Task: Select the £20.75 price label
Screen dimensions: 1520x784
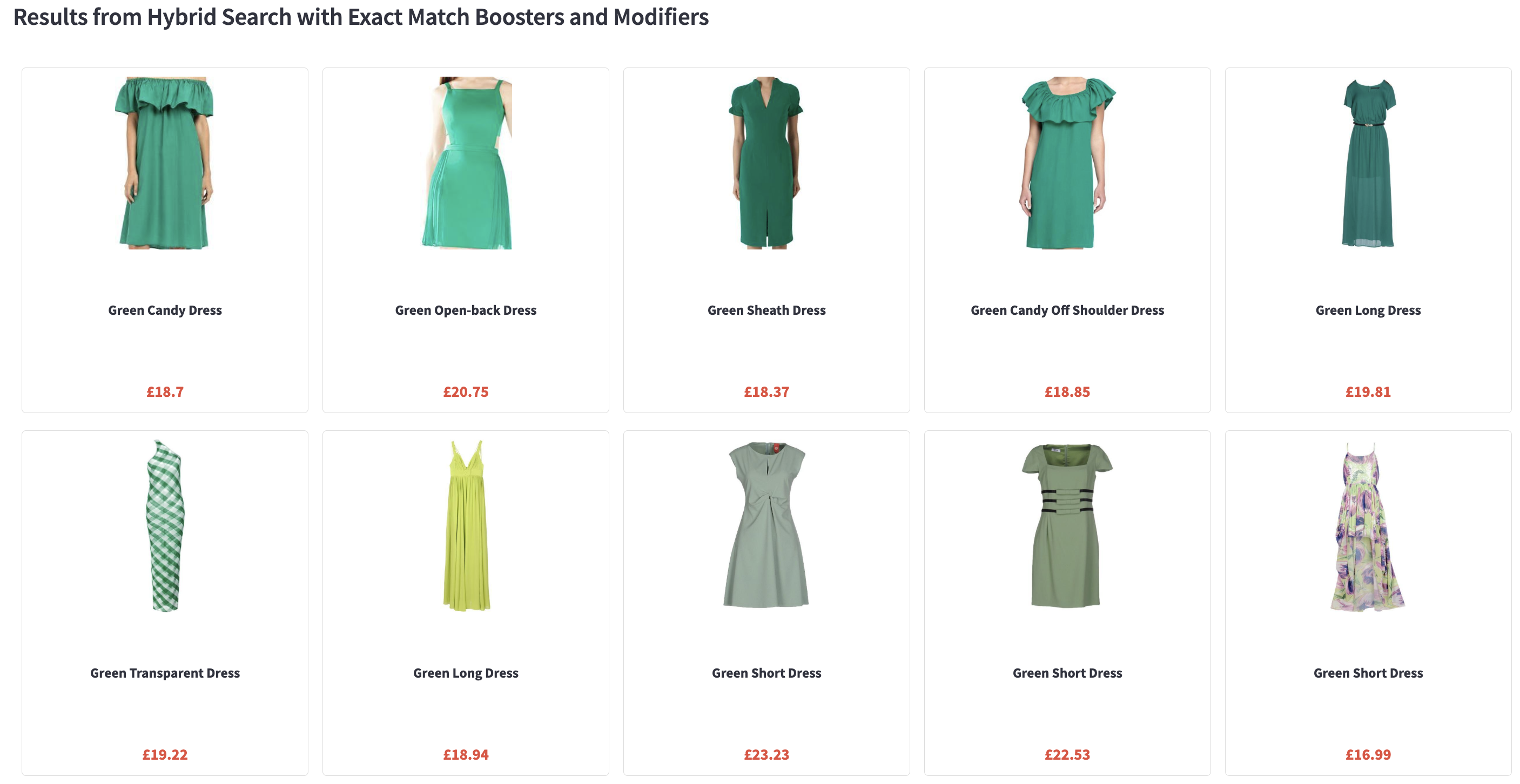Action: pyautogui.click(x=466, y=391)
